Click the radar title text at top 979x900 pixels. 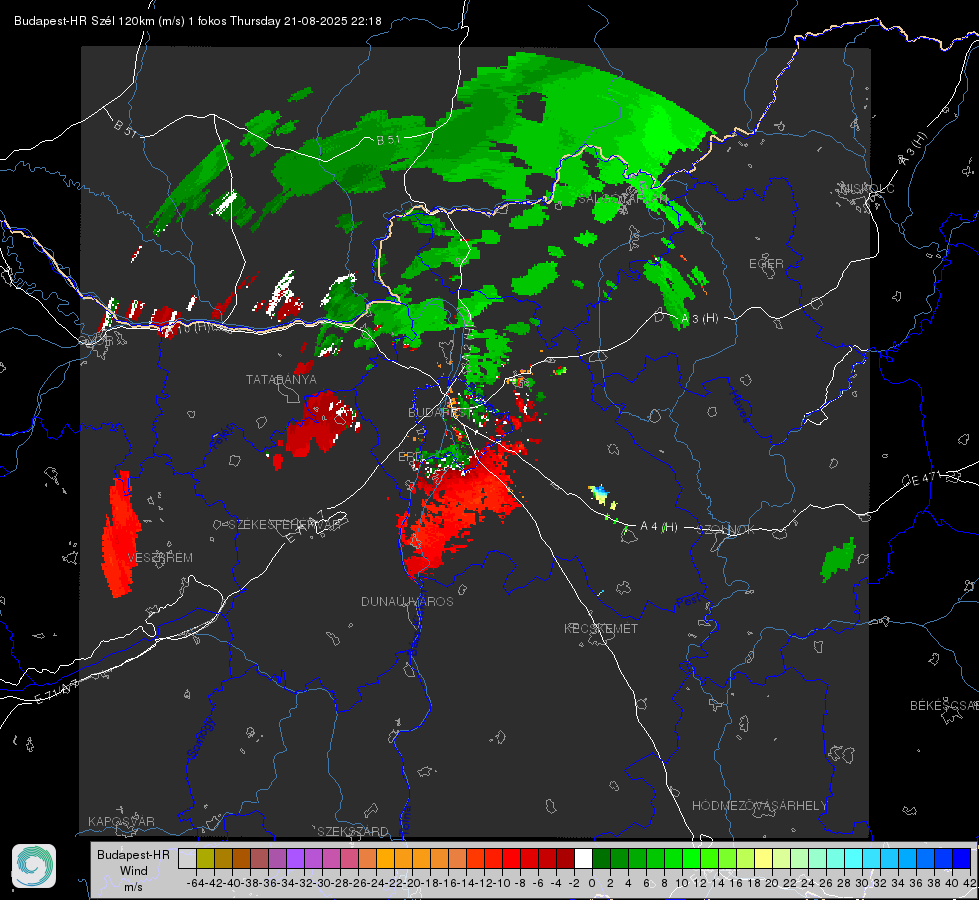point(198,21)
